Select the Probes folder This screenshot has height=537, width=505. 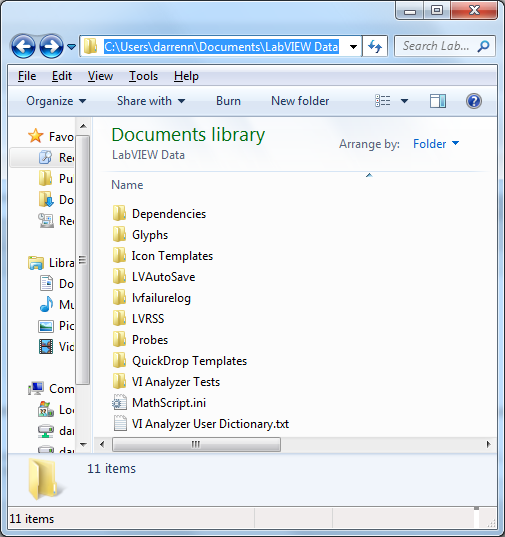[x=140, y=339]
